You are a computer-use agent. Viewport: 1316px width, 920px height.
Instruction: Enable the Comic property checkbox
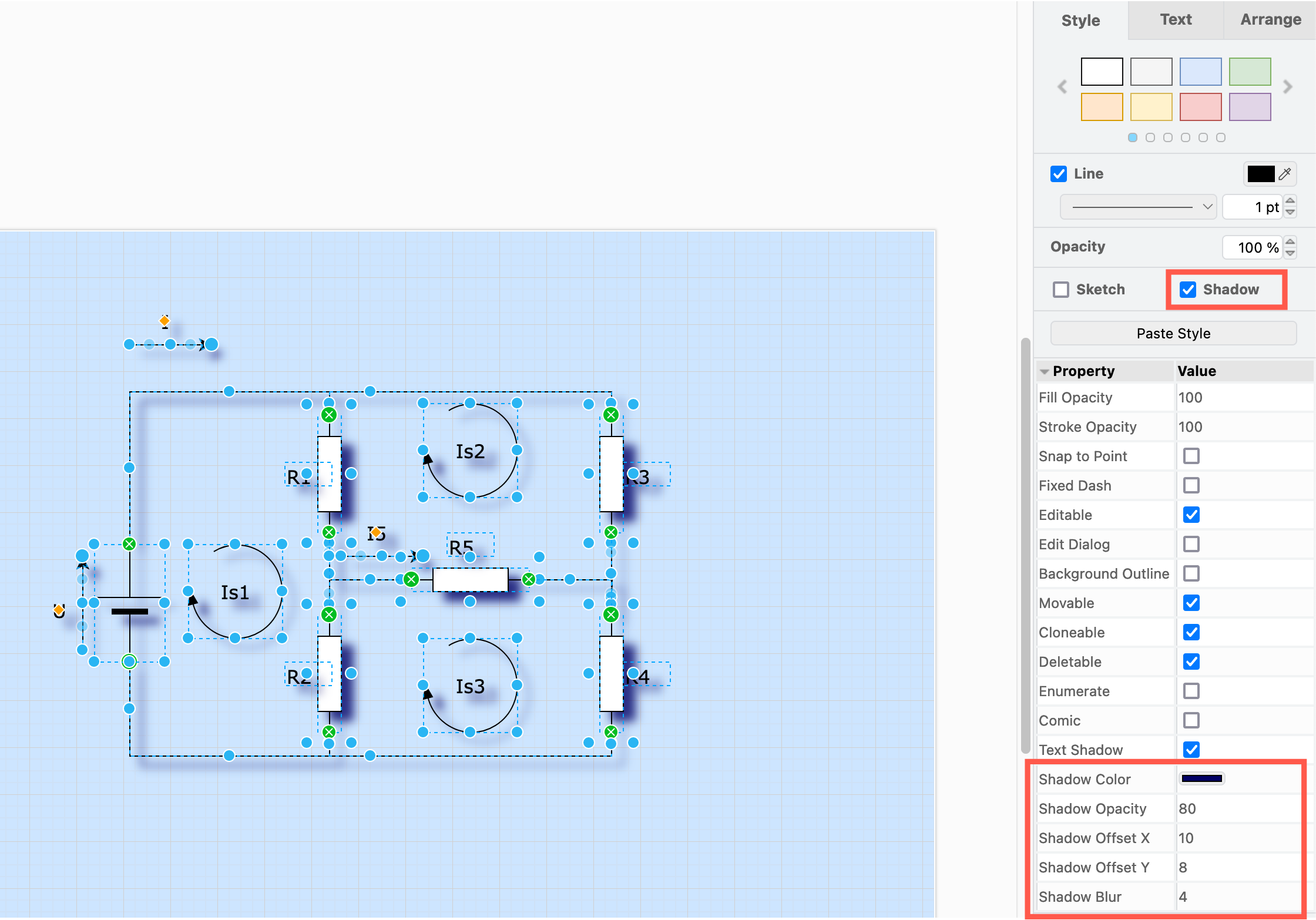1191,720
